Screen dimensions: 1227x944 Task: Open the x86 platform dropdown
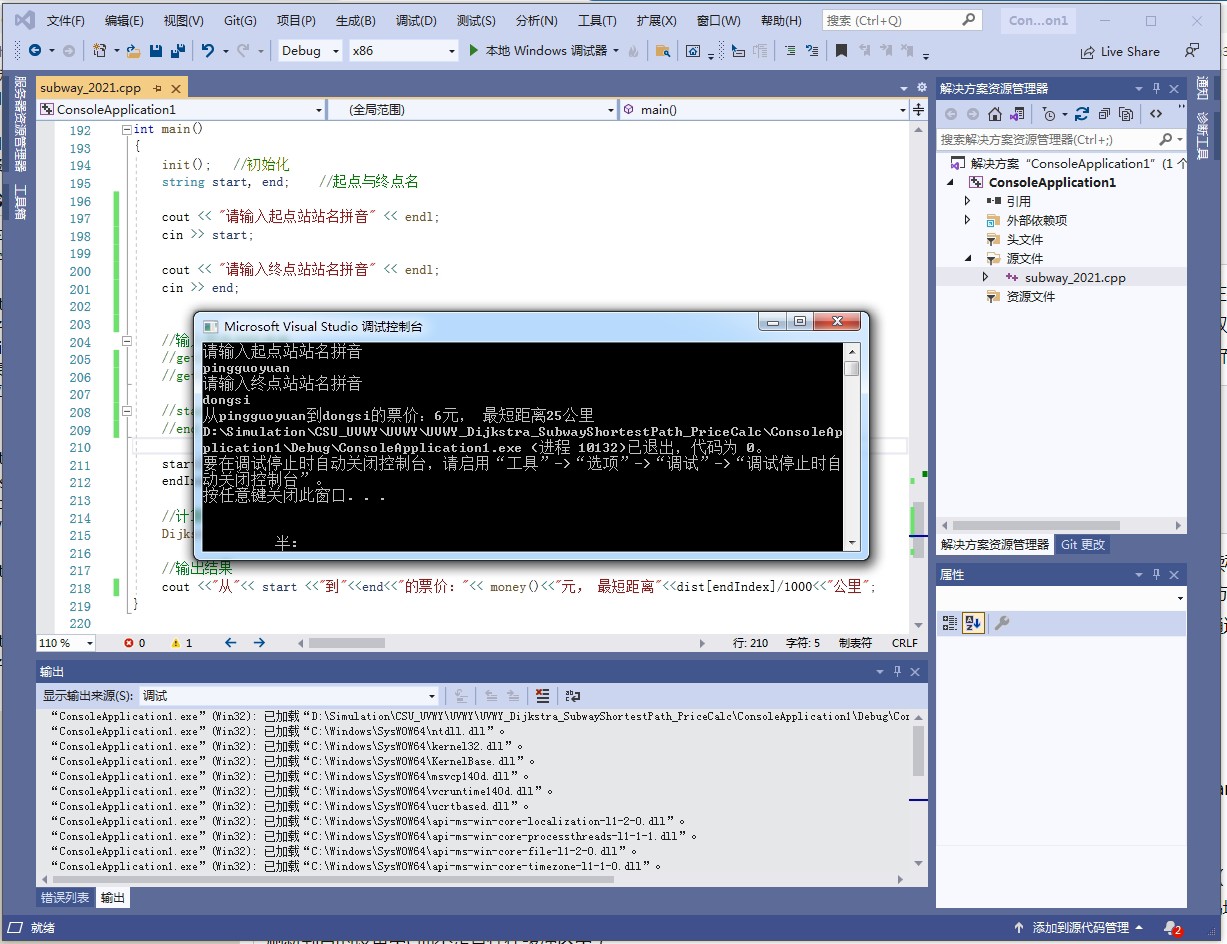click(402, 51)
